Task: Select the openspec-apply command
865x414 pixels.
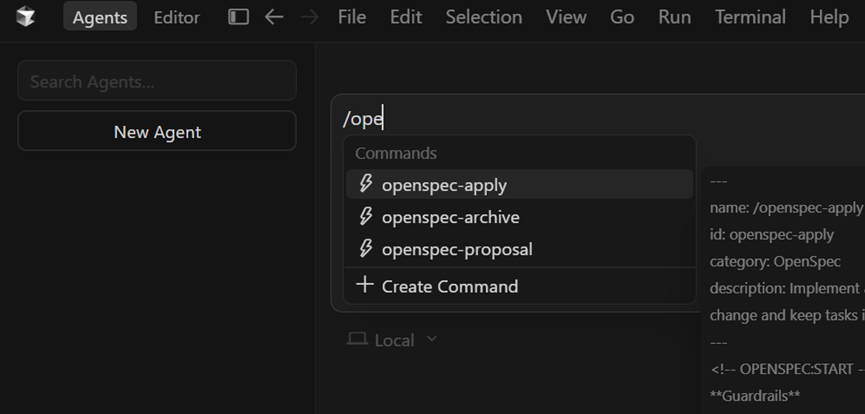Action: pyautogui.click(x=444, y=185)
